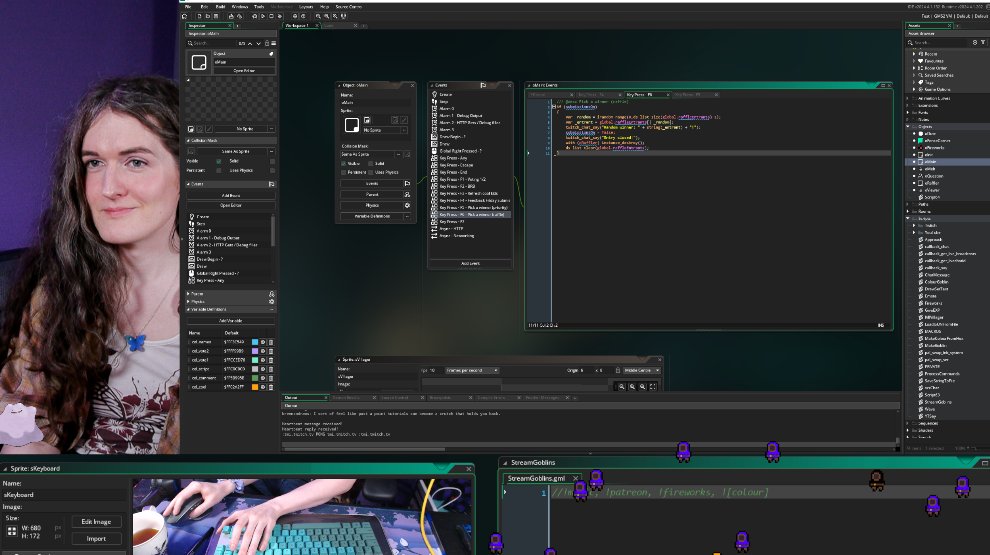Open the Windows menu
This screenshot has height=555, width=990.
(x=240, y=6)
